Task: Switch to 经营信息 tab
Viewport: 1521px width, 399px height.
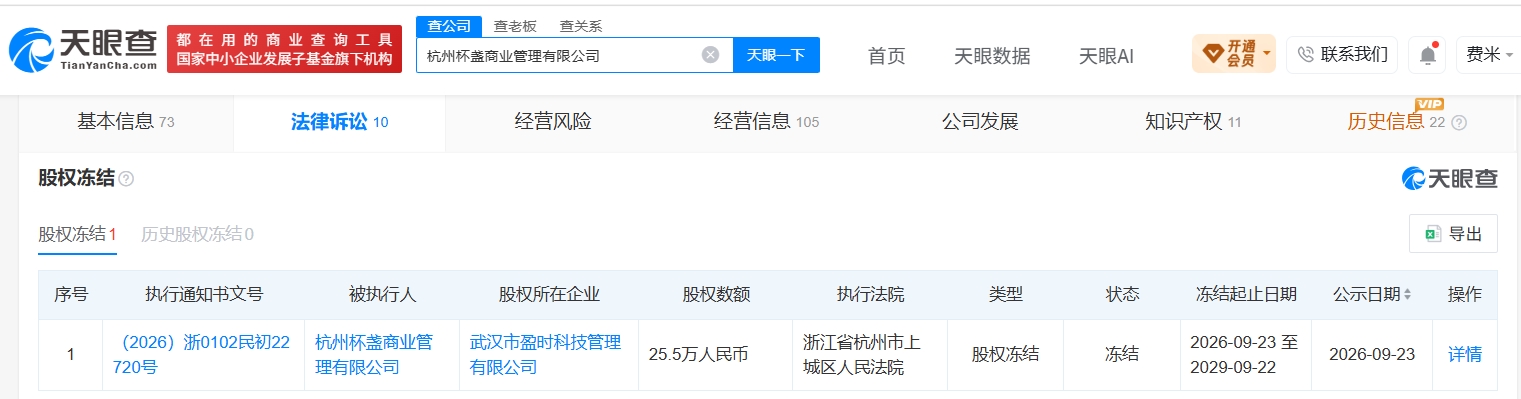Action: 766,123
